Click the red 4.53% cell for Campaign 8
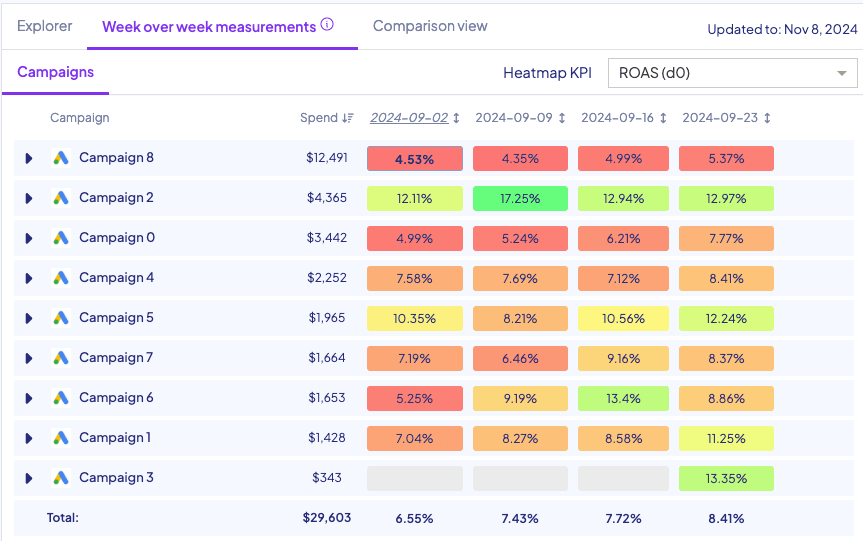 point(414,158)
